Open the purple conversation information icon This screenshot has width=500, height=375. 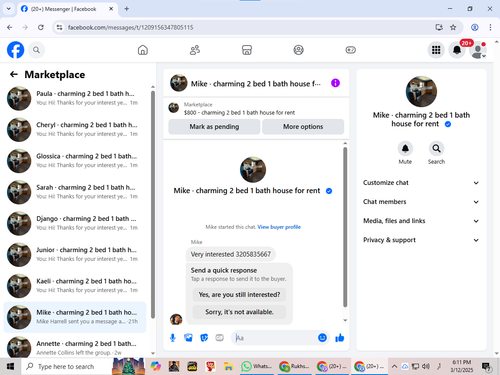point(335,83)
